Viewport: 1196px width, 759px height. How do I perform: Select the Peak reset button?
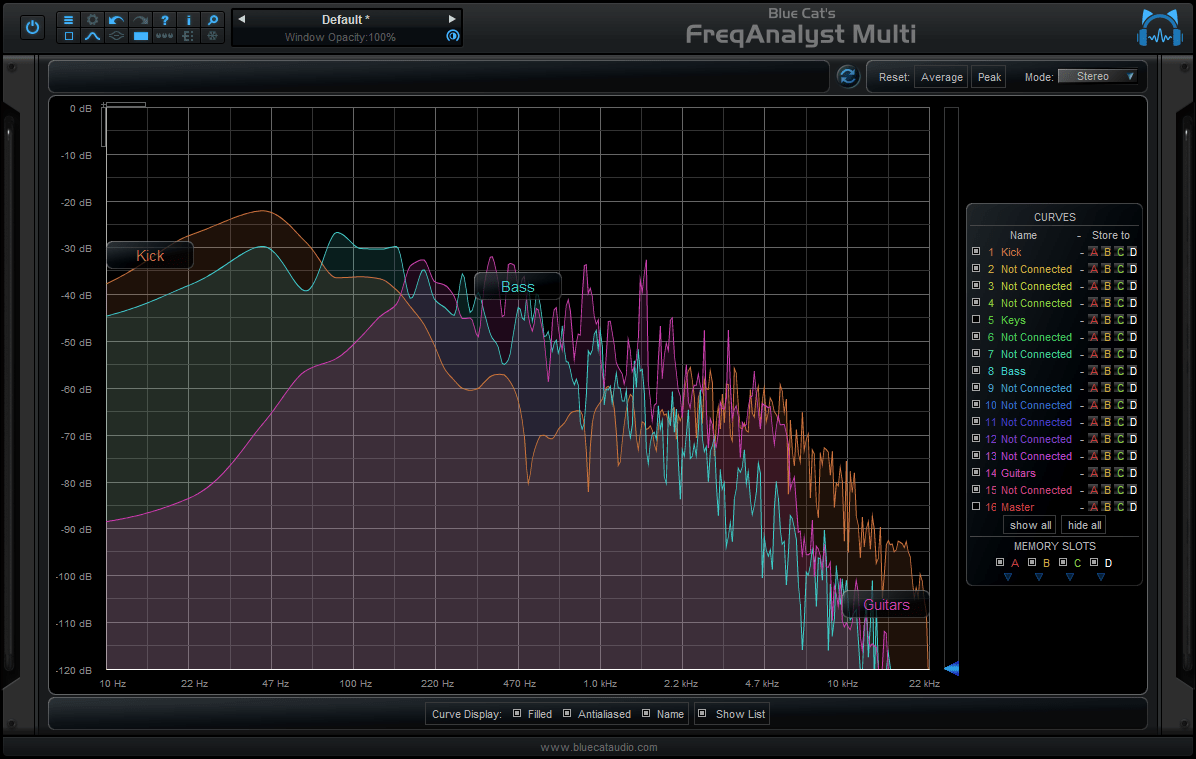coord(988,76)
